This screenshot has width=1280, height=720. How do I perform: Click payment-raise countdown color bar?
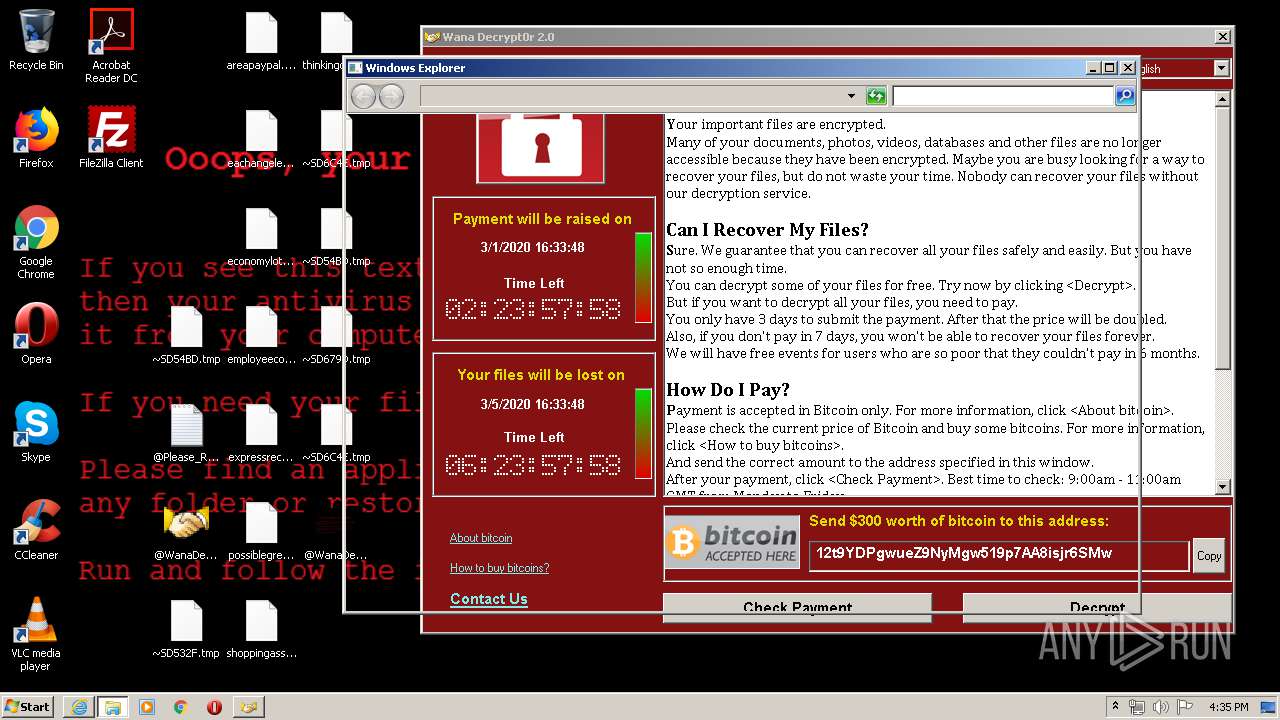tap(643, 278)
